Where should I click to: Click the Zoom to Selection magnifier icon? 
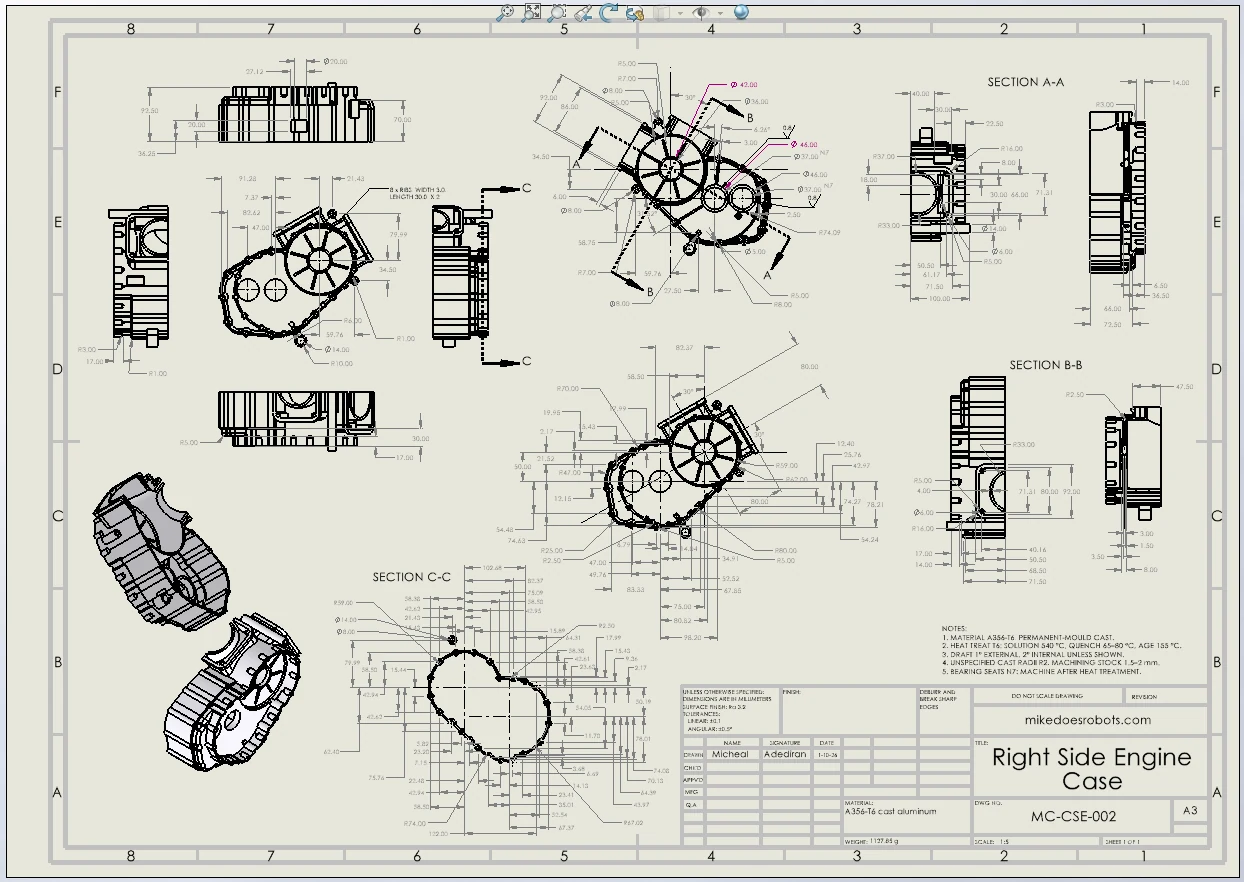[x=557, y=12]
